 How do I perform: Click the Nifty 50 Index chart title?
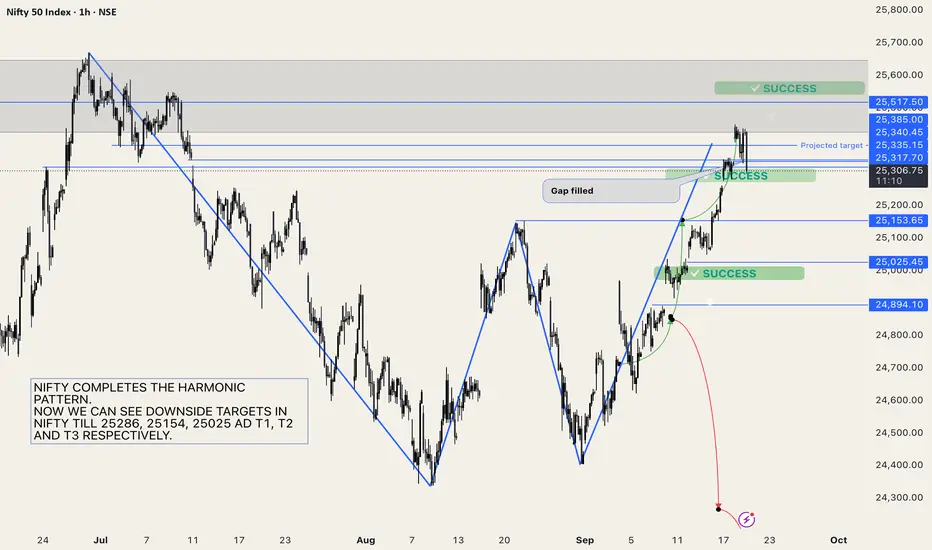tap(61, 12)
